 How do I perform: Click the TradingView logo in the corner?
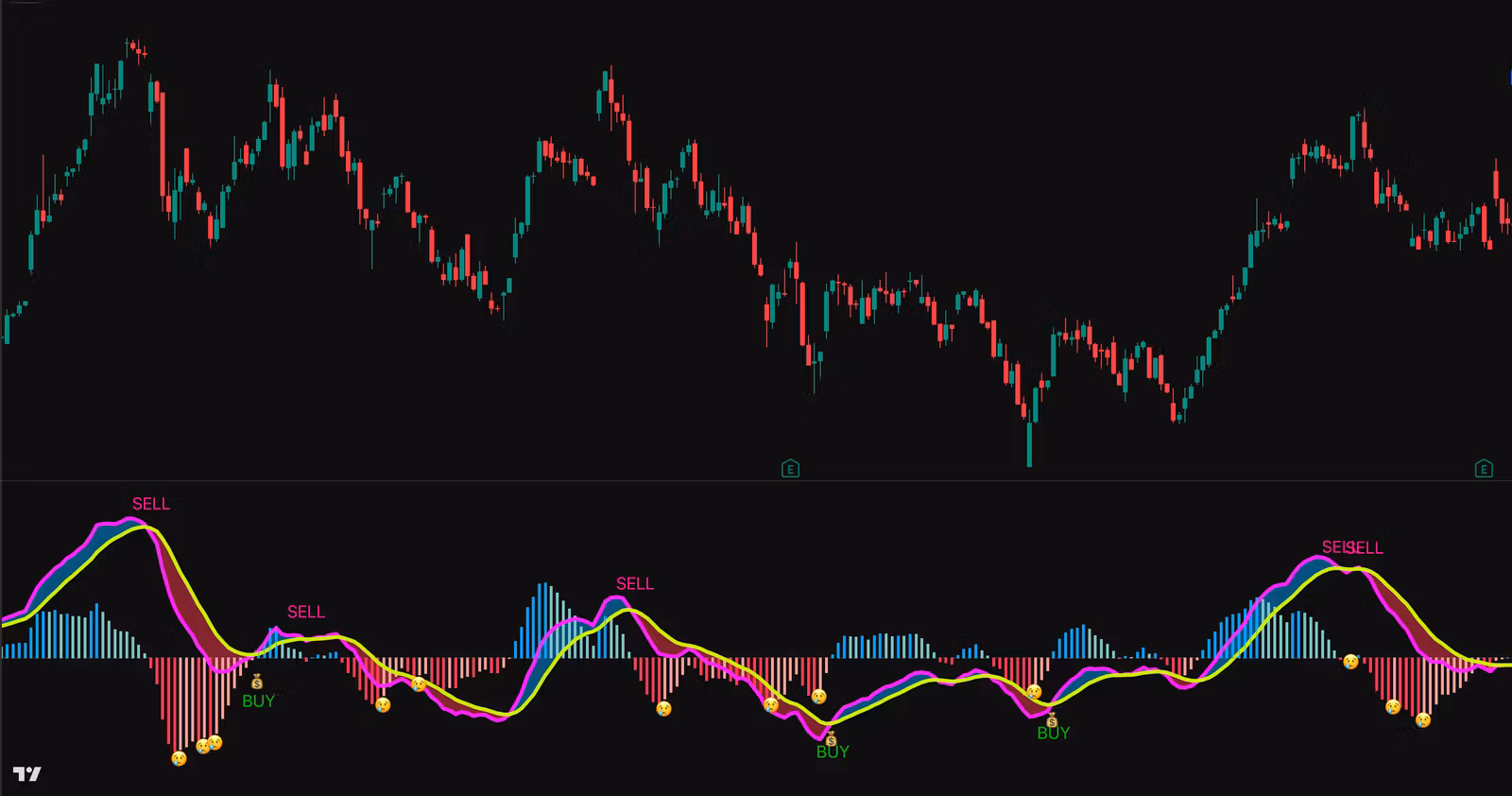(x=27, y=774)
